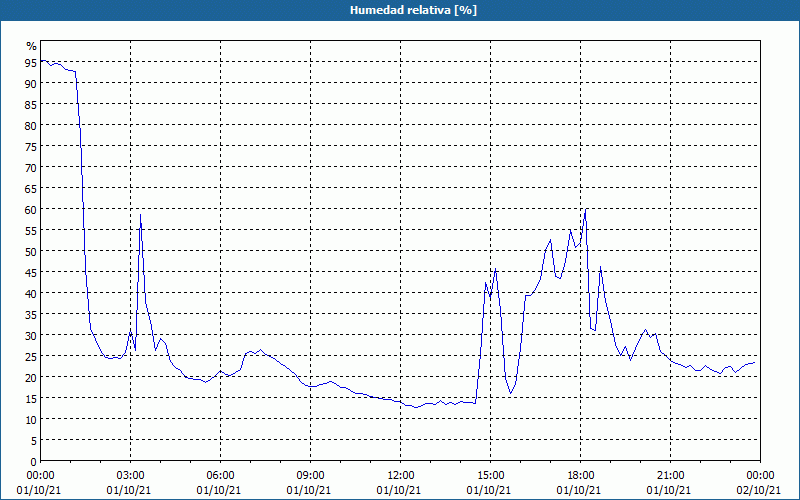Click the '%' unit label on the vertical axis
Screen dimensions: 800x500
(32, 46)
